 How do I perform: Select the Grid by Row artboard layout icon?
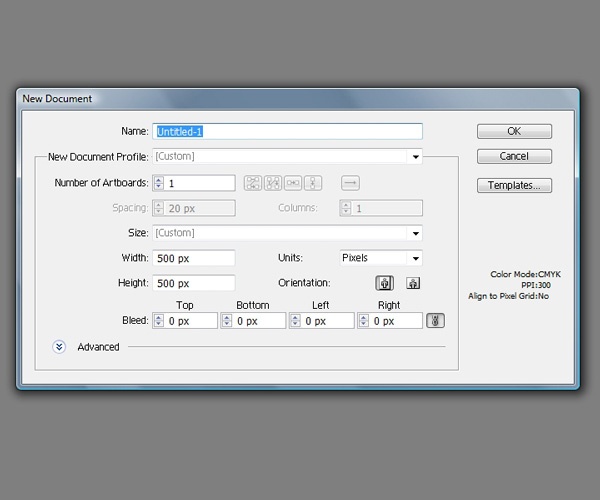click(x=253, y=183)
